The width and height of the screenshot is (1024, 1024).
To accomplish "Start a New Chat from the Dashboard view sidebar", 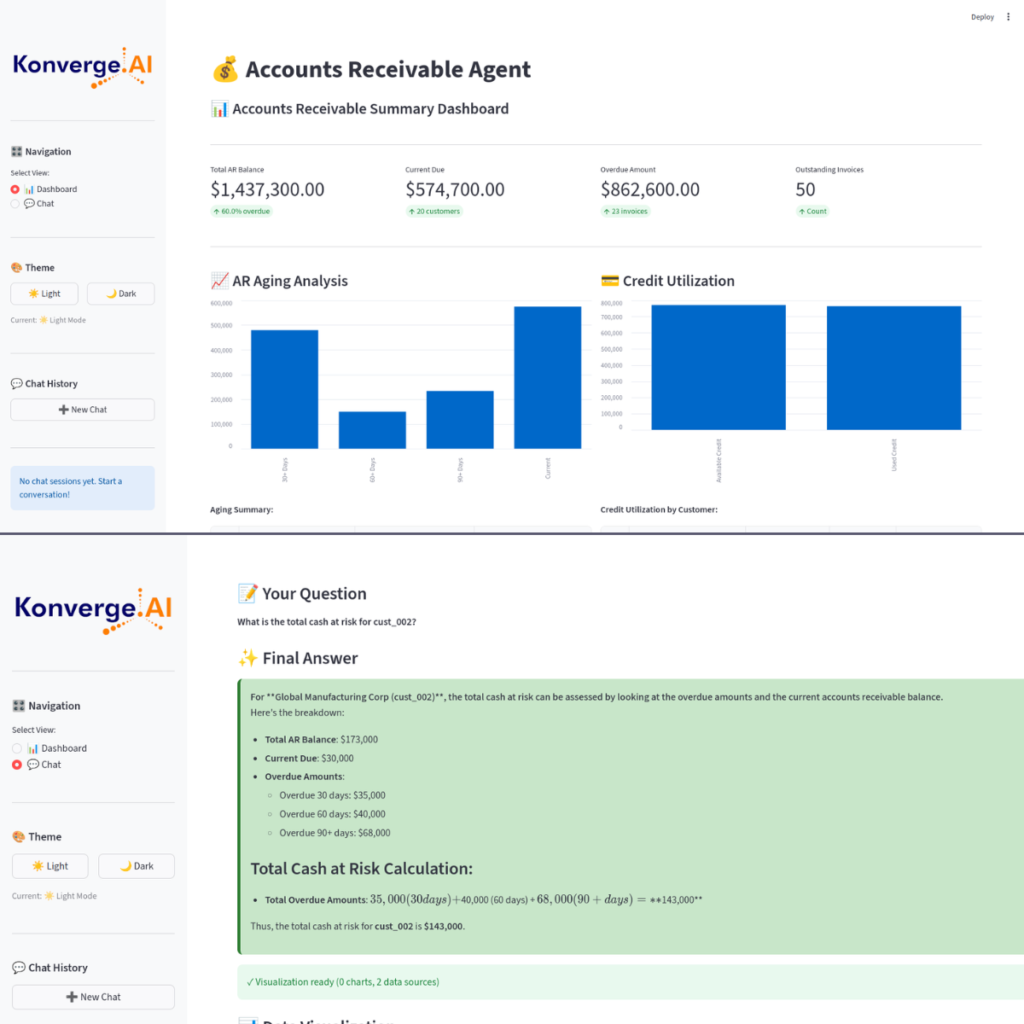I will click(82, 409).
